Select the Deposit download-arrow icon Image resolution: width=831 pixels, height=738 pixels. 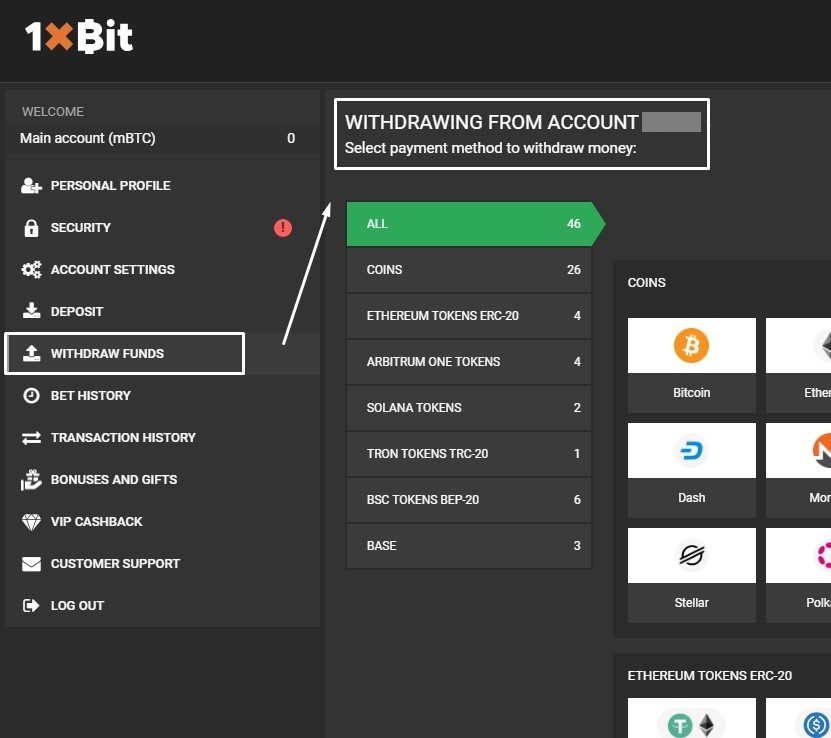(32, 311)
